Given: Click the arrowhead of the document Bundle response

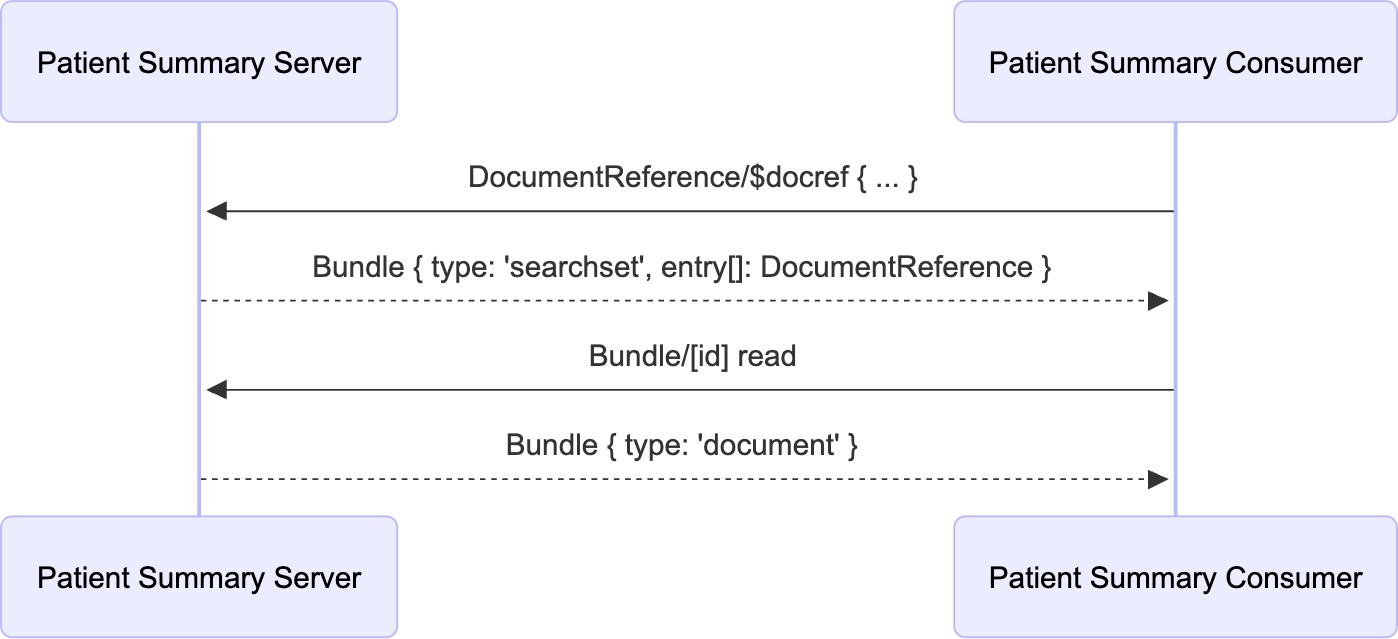Looking at the screenshot, I should pyautogui.click(x=1158, y=480).
